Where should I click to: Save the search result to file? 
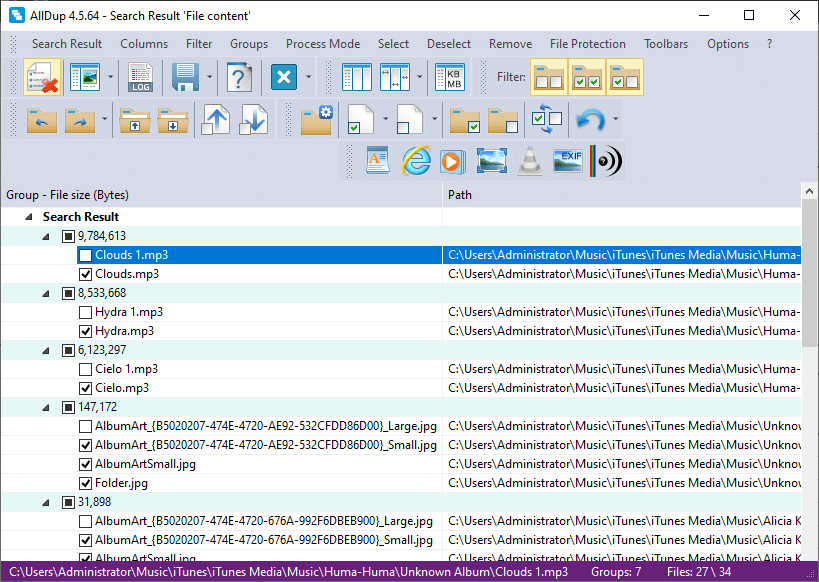coord(186,77)
